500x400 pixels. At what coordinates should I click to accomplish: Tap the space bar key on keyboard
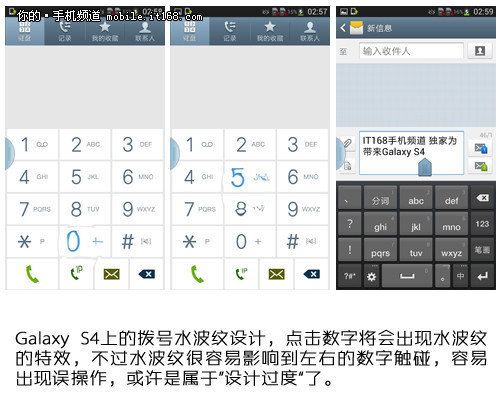[x=407, y=276]
